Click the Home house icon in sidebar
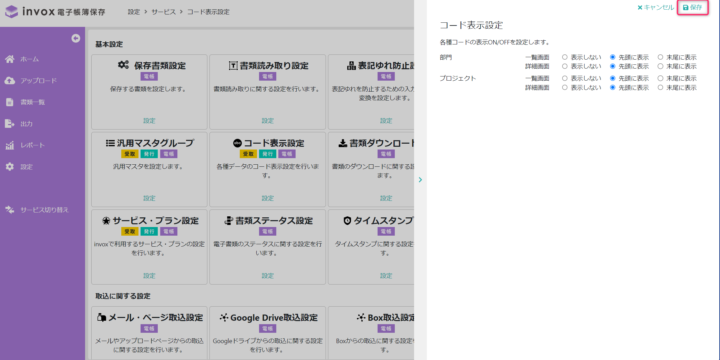 [10, 59]
